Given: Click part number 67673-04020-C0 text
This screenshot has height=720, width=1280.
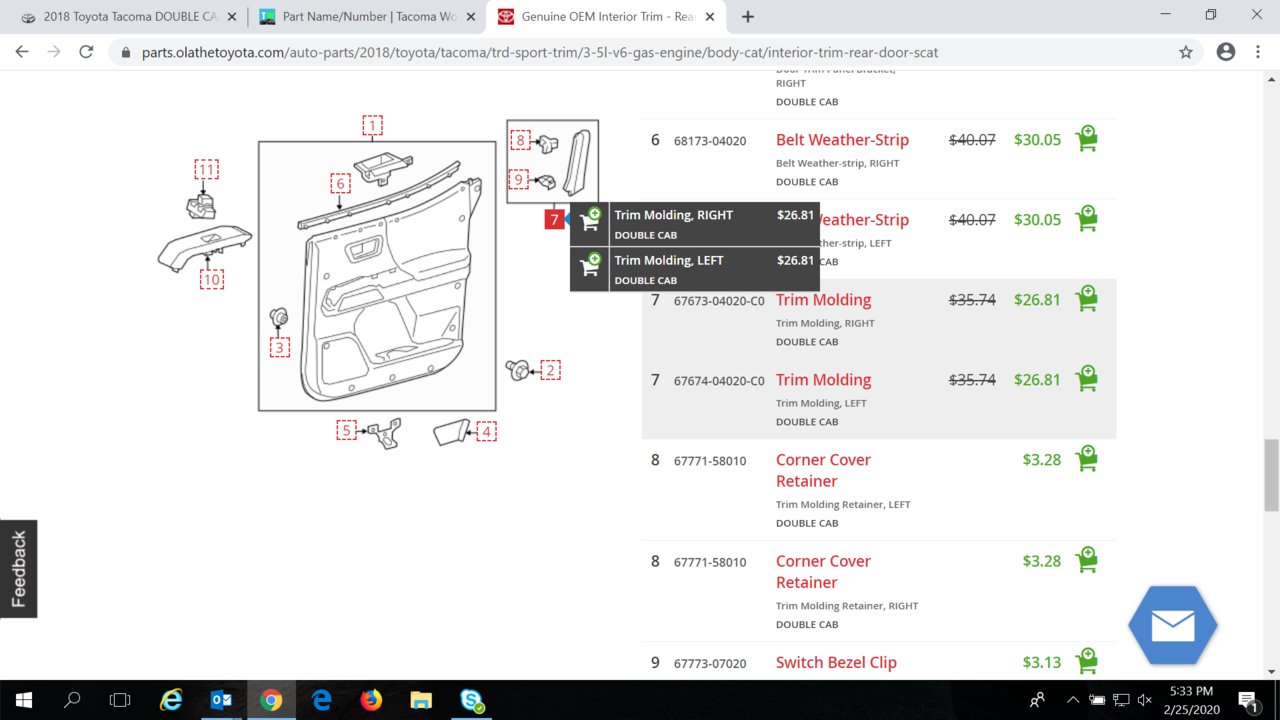Looking at the screenshot, I should point(719,301).
